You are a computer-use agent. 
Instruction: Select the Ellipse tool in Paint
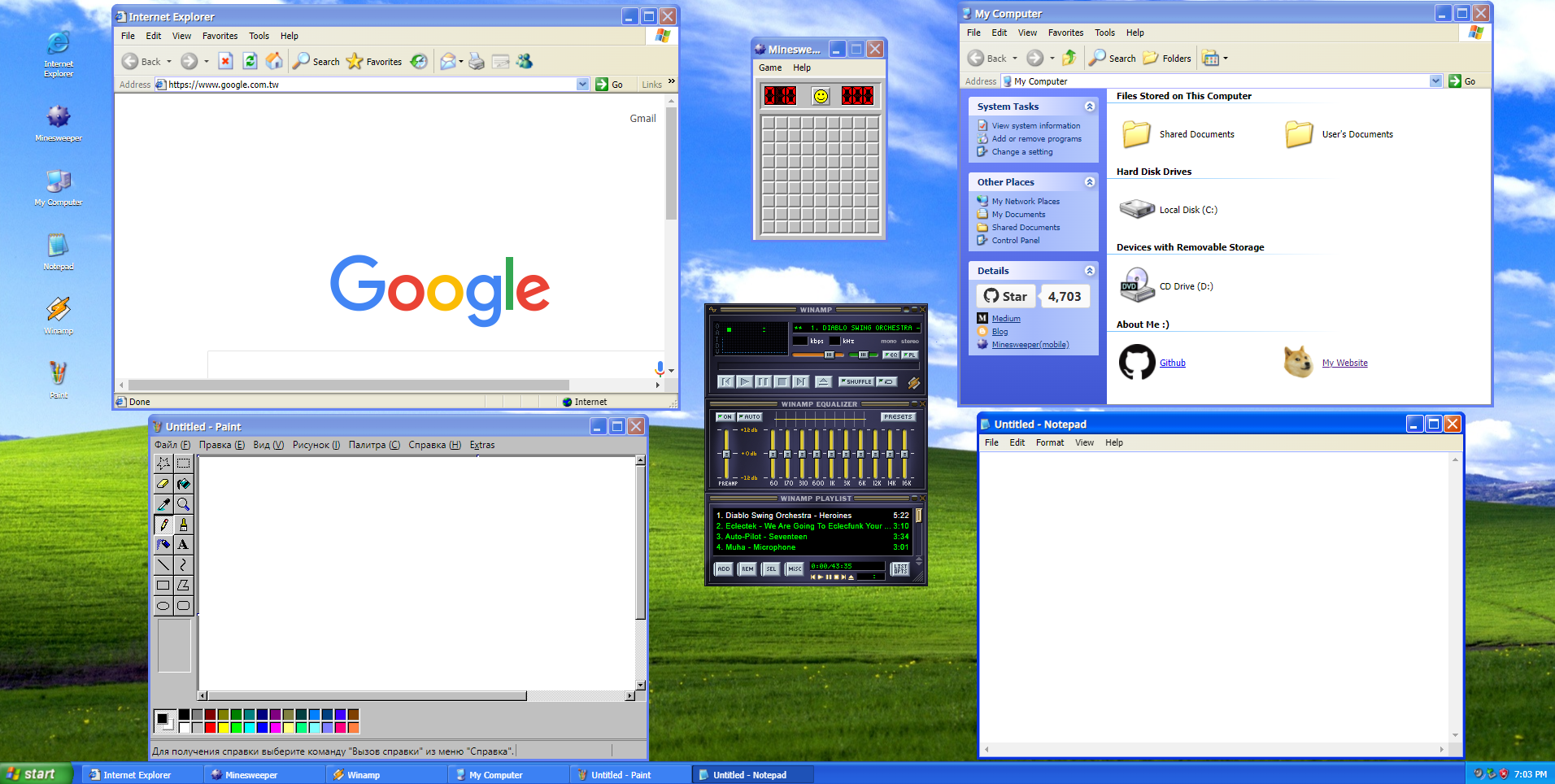pos(163,606)
